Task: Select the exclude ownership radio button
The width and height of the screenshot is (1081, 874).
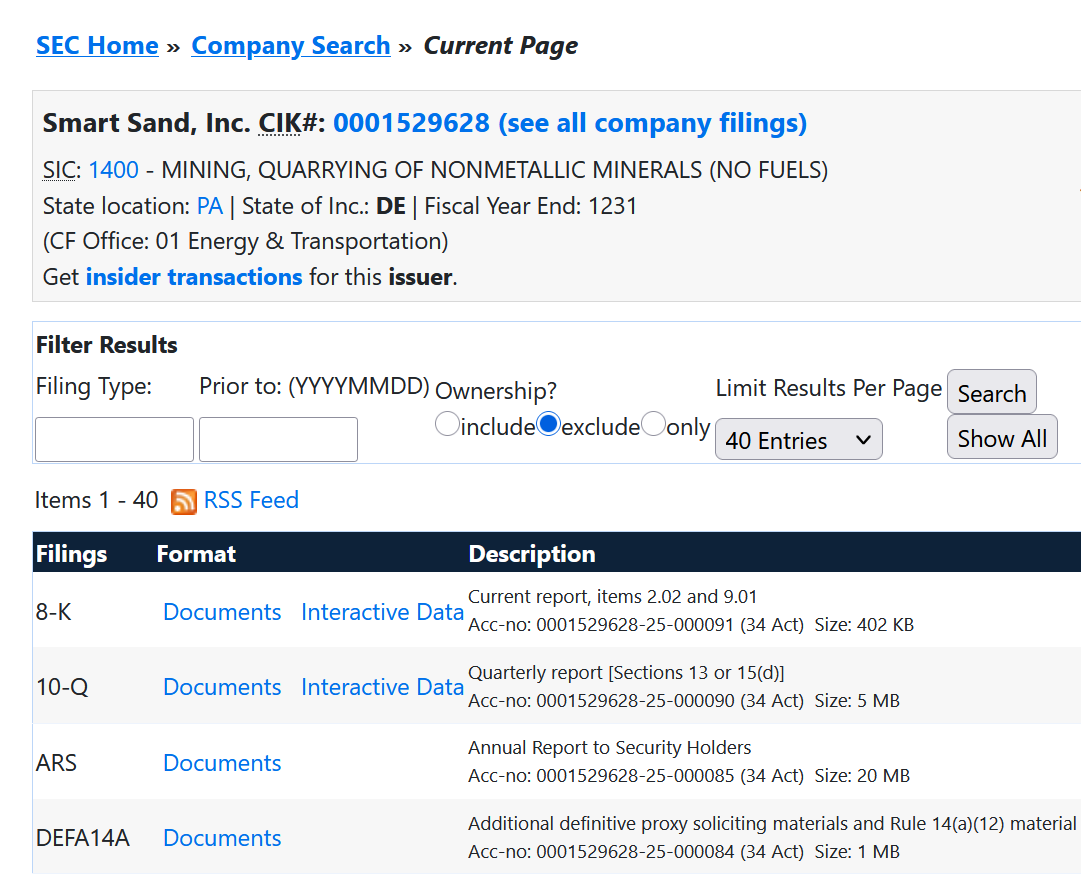Action: tap(548, 424)
